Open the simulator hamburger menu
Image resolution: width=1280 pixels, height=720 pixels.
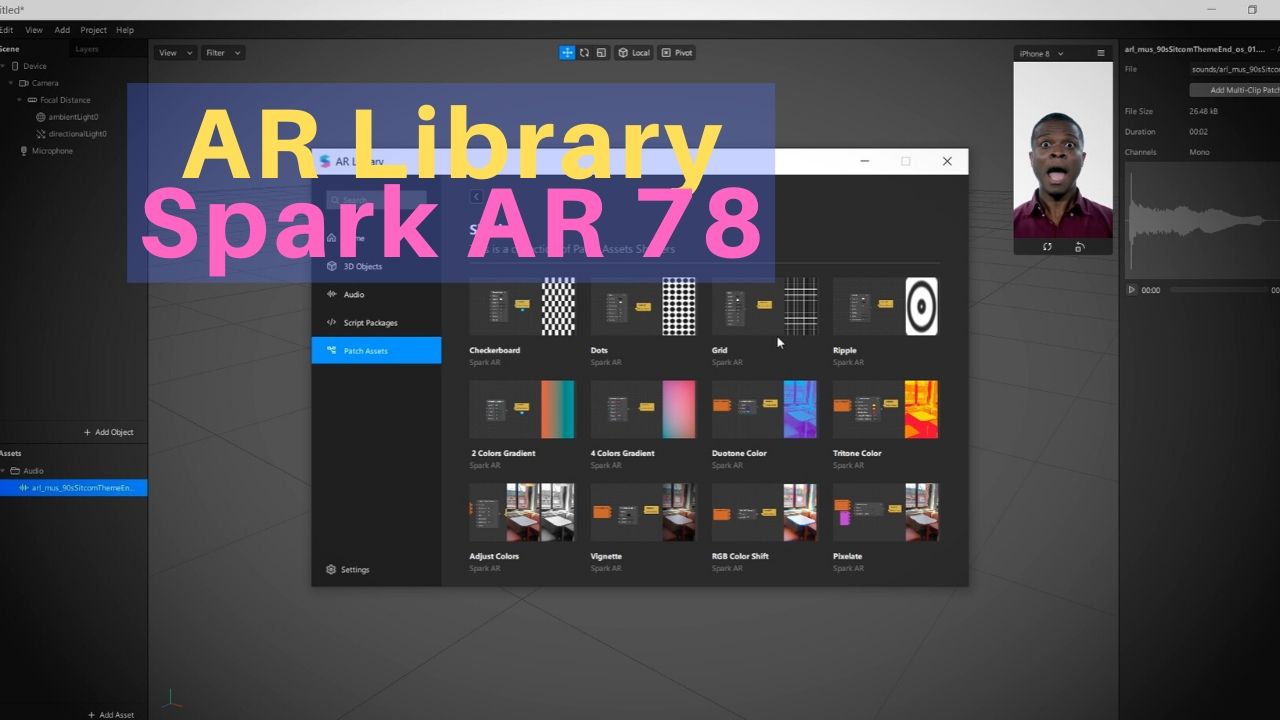tap(1101, 53)
